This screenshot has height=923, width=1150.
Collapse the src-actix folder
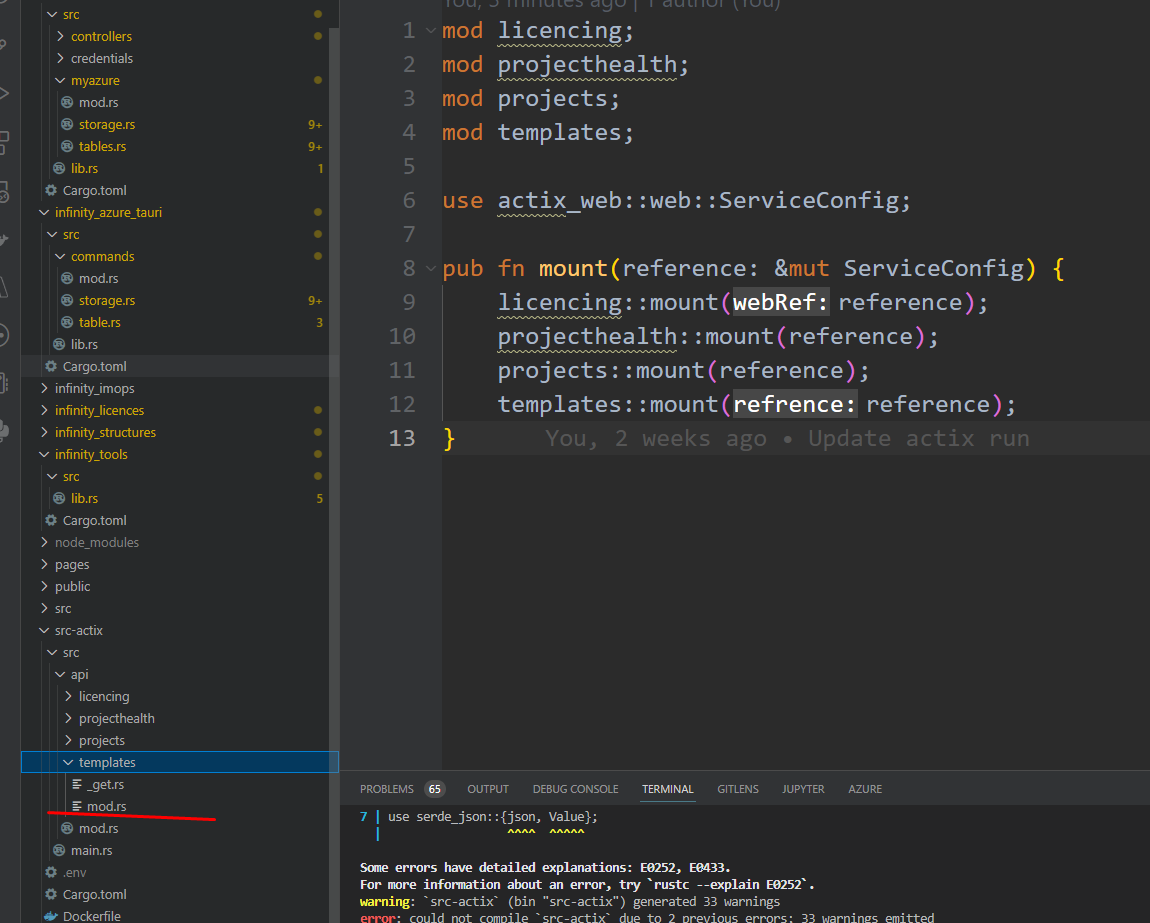[45, 630]
